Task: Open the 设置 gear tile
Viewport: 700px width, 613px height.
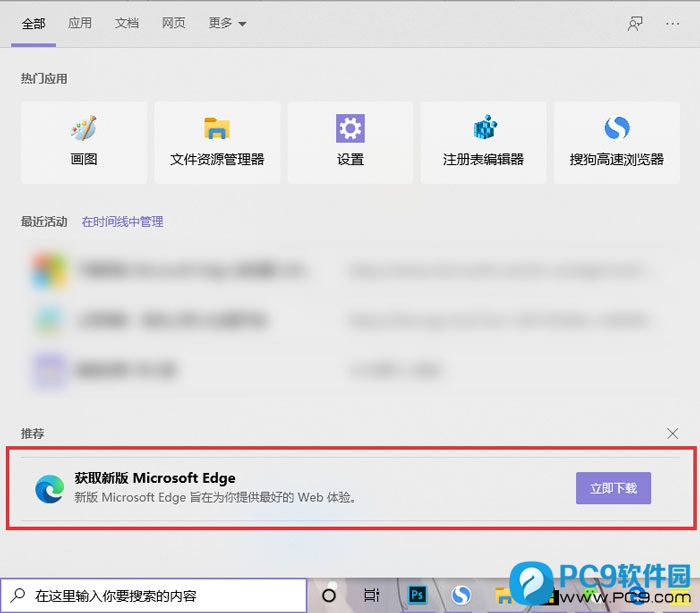Action: point(350,142)
